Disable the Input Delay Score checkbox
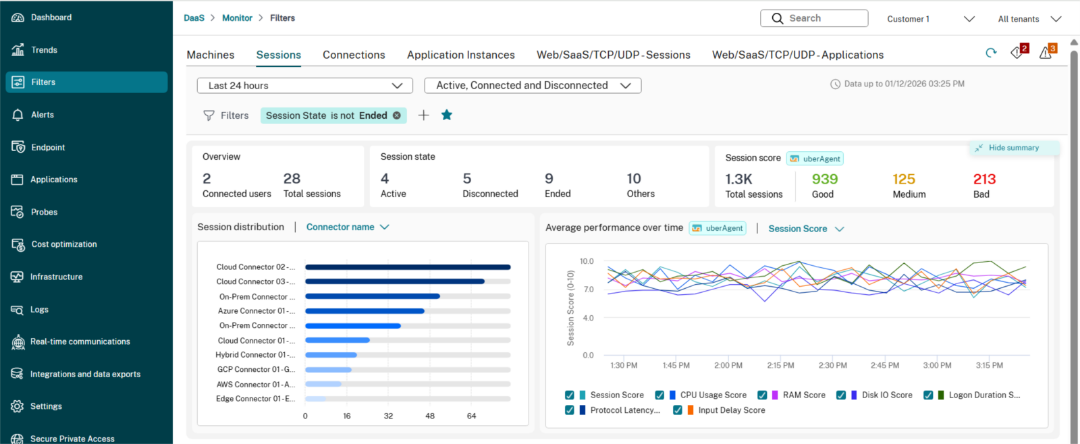 pyautogui.click(x=676, y=410)
